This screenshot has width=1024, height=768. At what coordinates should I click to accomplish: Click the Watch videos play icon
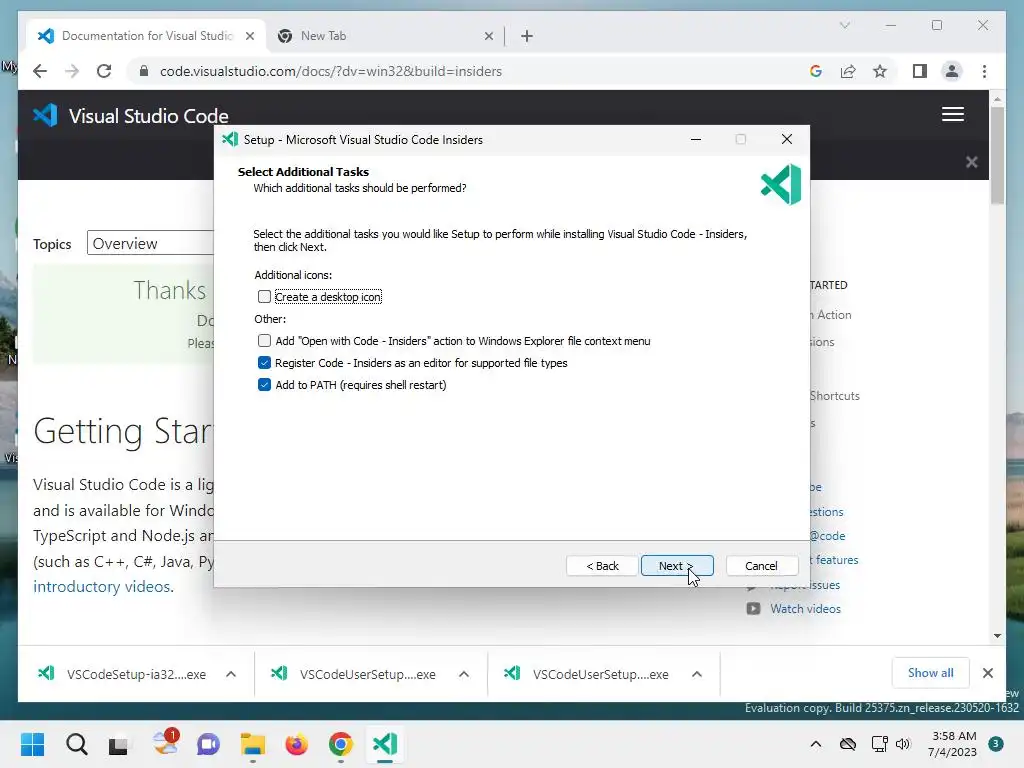pyautogui.click(x=753, y=609)
